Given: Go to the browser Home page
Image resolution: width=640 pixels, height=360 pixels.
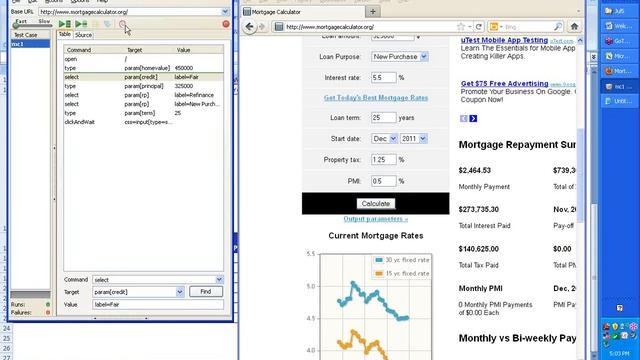Looking at the screenshot, I should pyautogui.click(x=574, y=27).
